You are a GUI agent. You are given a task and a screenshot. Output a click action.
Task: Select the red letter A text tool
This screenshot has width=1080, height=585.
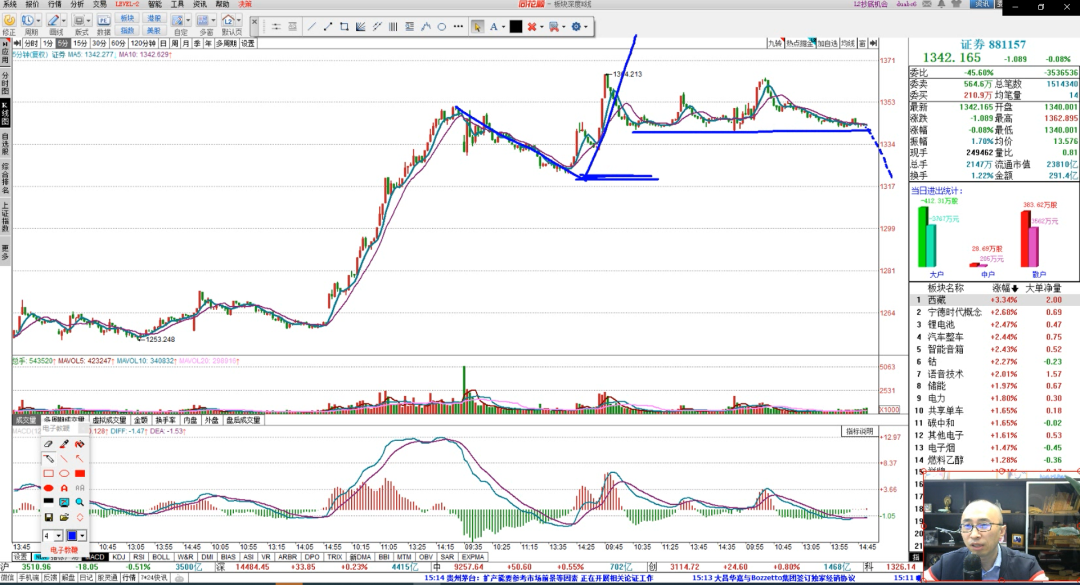(64, 488)
